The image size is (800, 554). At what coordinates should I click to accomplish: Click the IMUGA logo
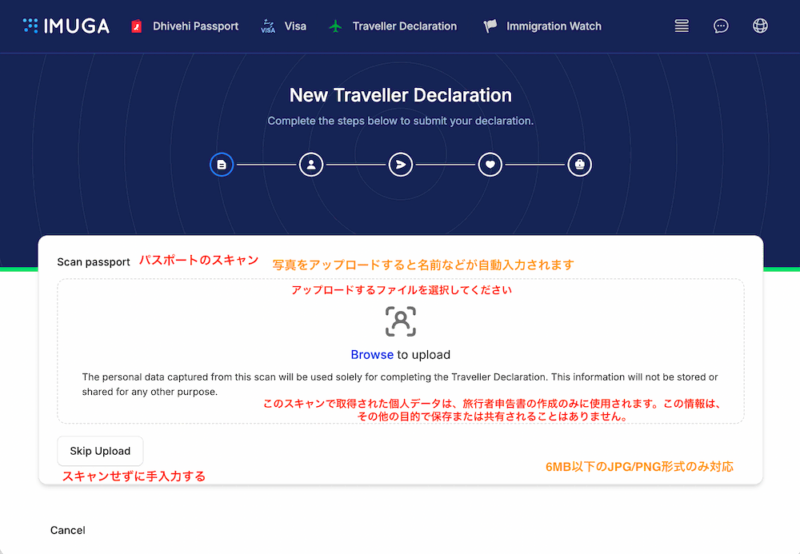[66, 26]
